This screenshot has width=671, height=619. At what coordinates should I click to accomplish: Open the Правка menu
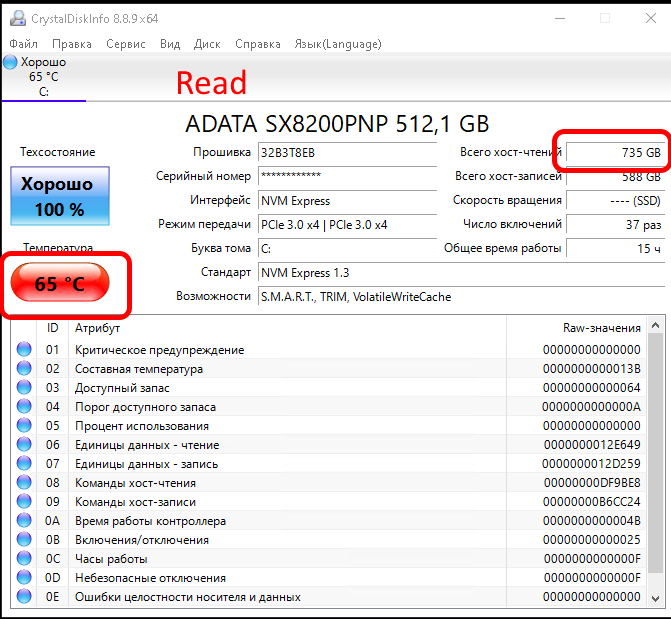tap(72, 44)
